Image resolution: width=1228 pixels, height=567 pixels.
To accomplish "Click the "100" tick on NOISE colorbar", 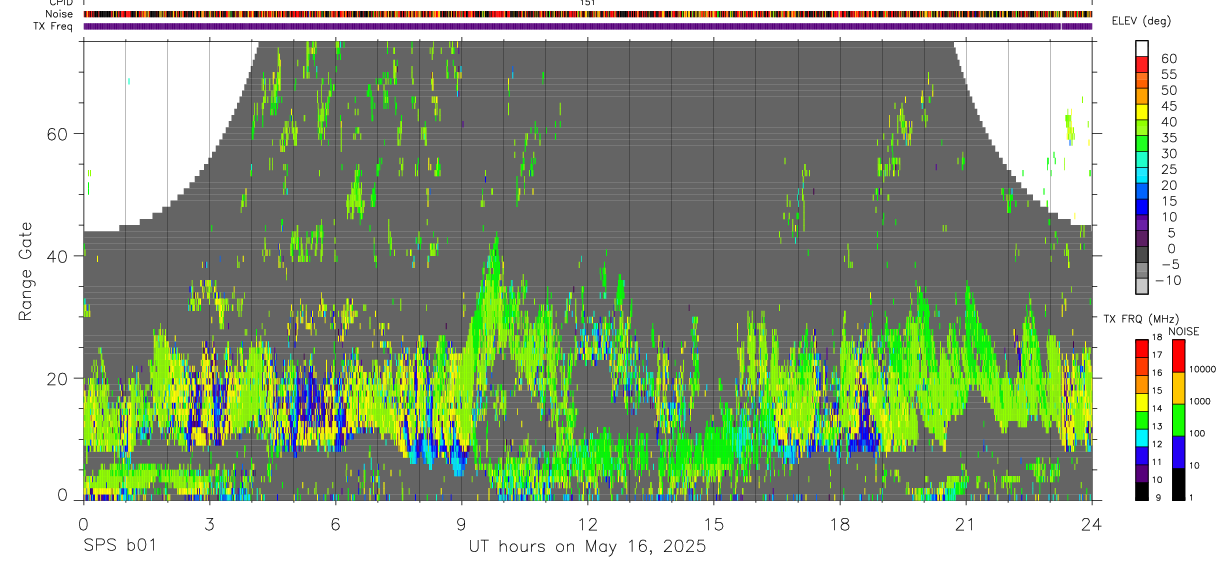I will [1198, 433].
